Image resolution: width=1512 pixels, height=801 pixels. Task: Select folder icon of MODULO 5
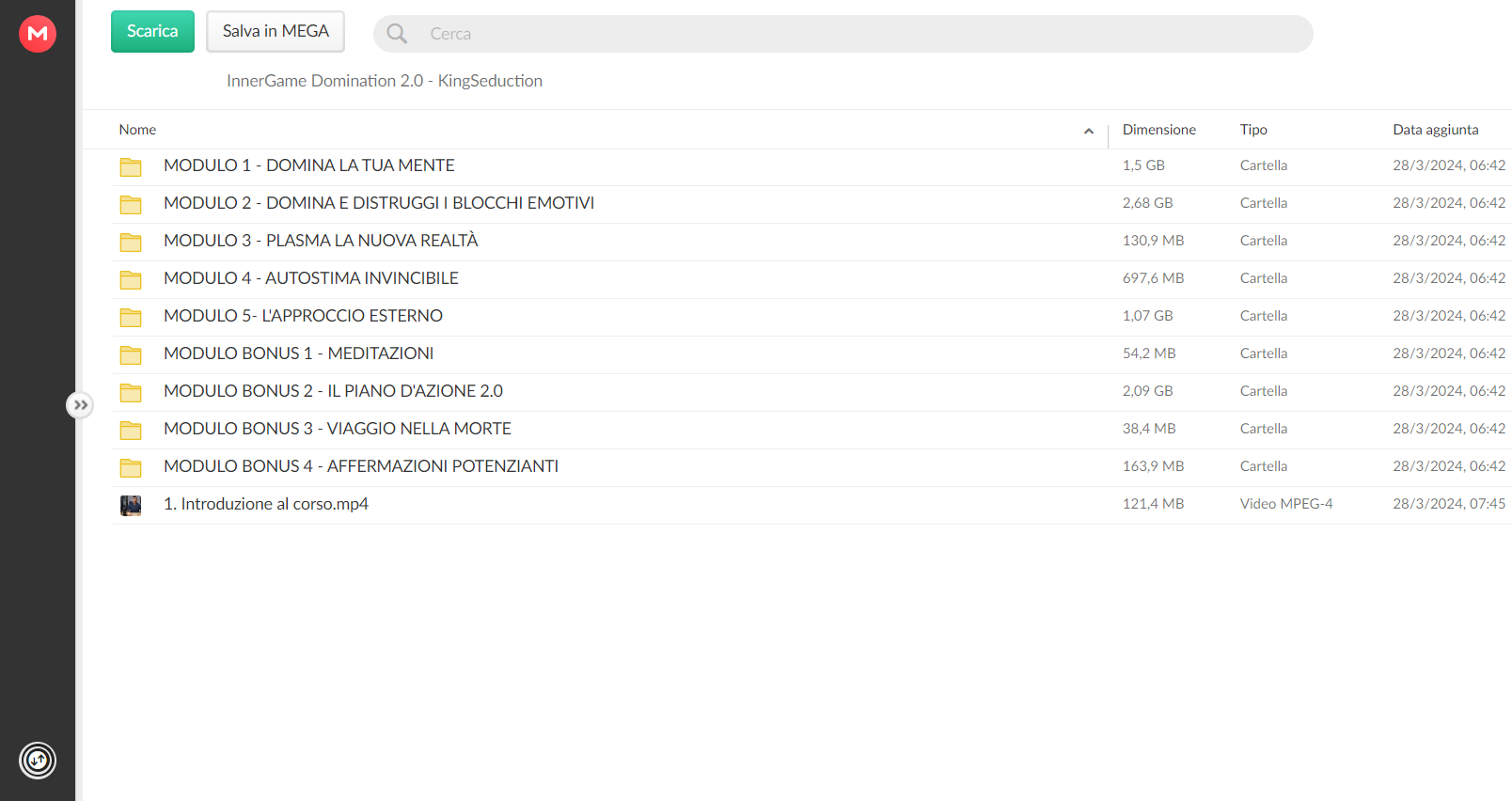tap(131, 318)
